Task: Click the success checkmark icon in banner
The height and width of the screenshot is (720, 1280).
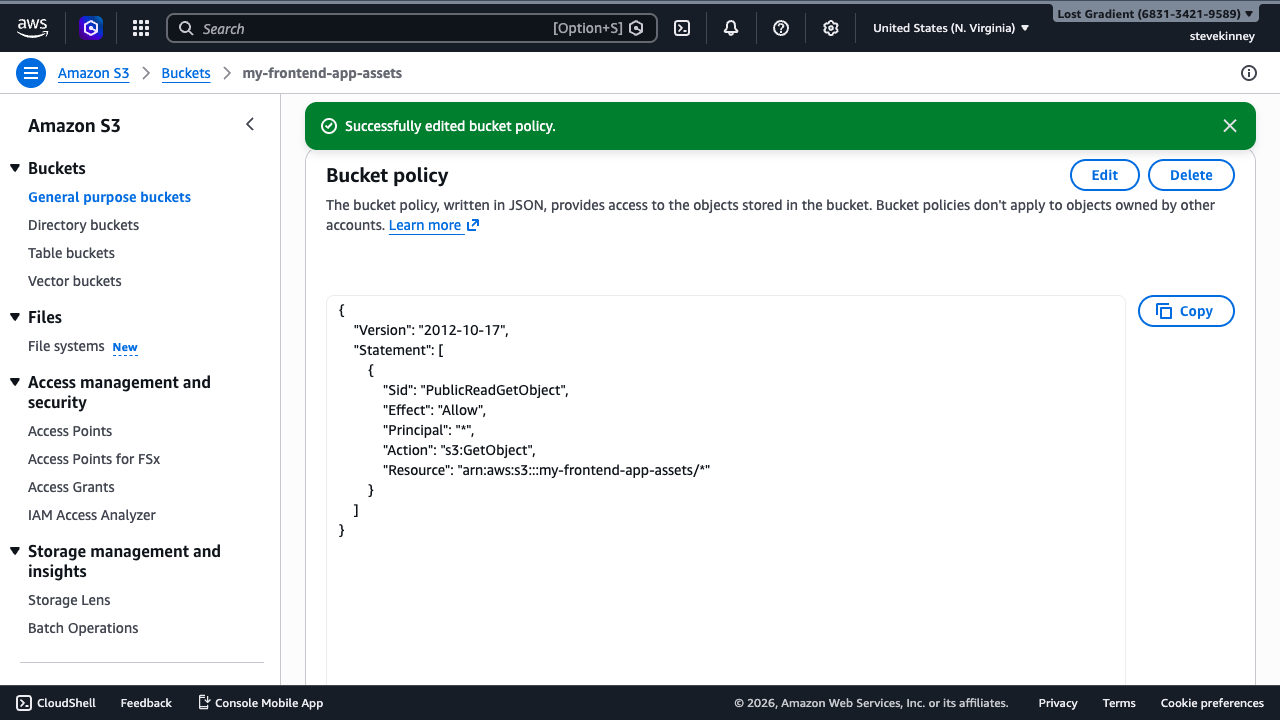Action: 328,126
